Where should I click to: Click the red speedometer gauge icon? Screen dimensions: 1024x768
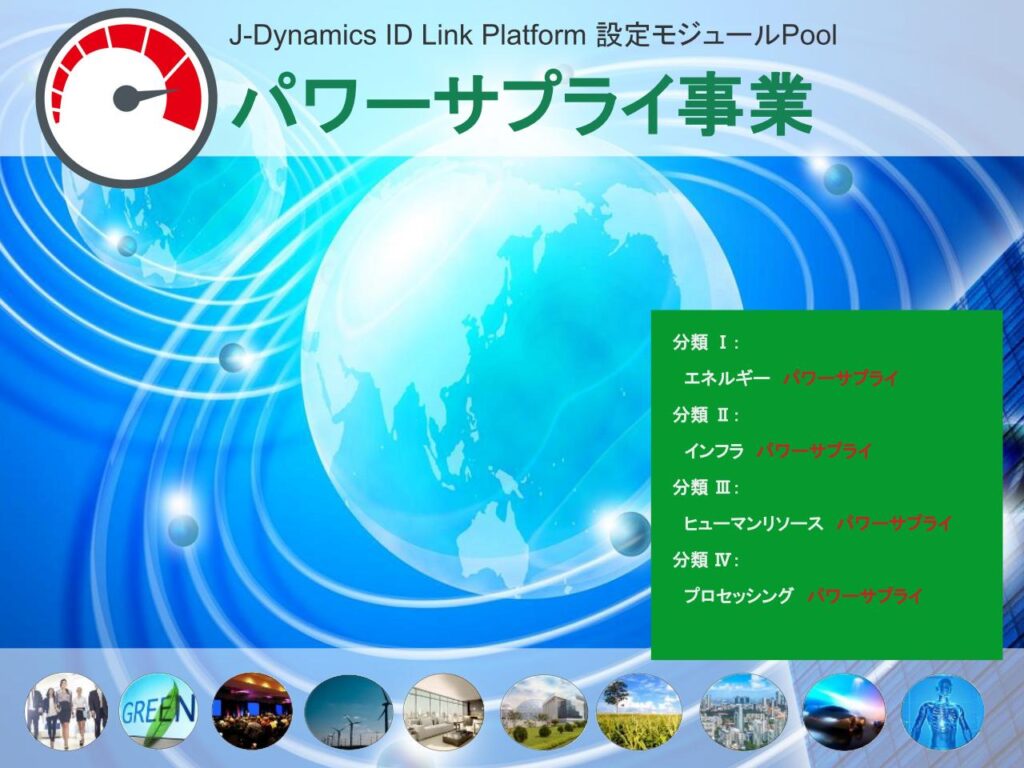coord(126,99)
